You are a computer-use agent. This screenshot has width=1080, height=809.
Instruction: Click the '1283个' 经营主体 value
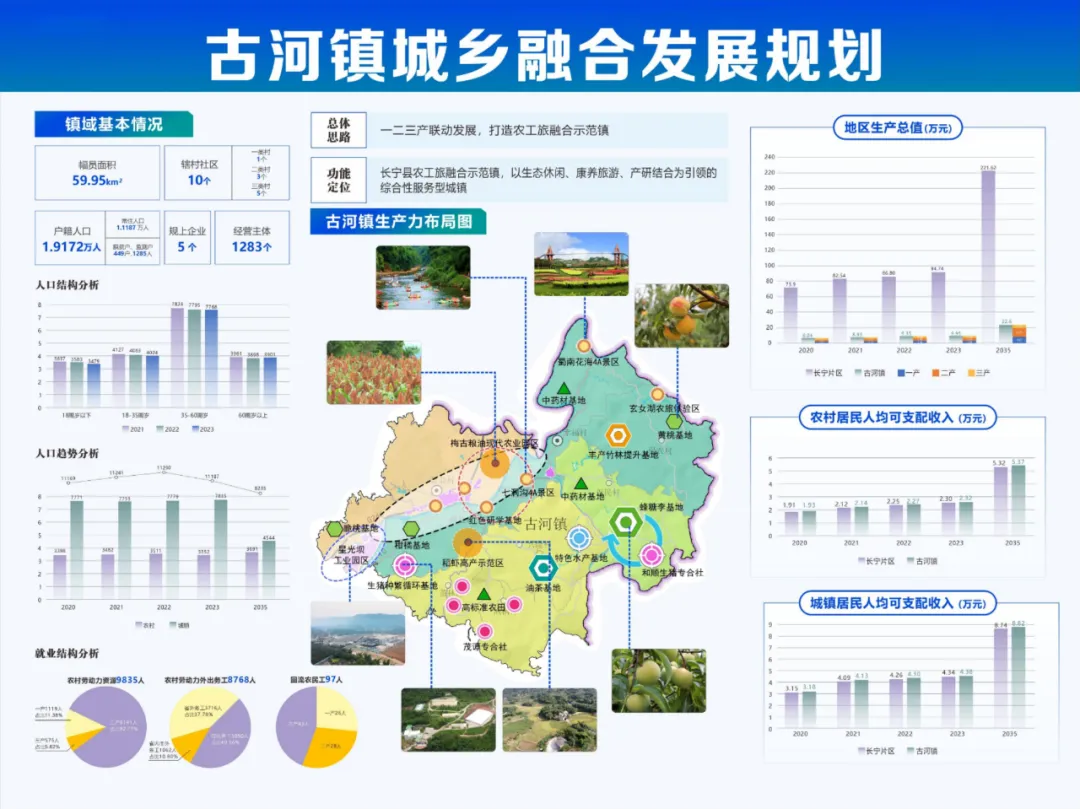pos(251,246)
